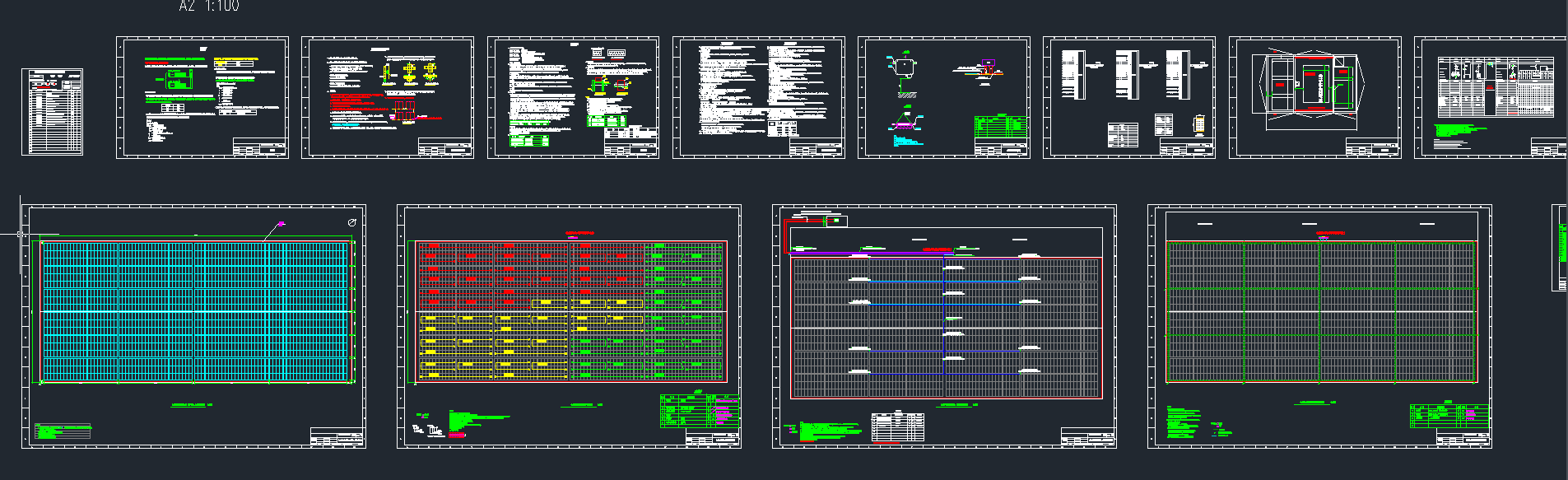
Task: Click the green legend table on the string layout sheet
Action: 699,412
